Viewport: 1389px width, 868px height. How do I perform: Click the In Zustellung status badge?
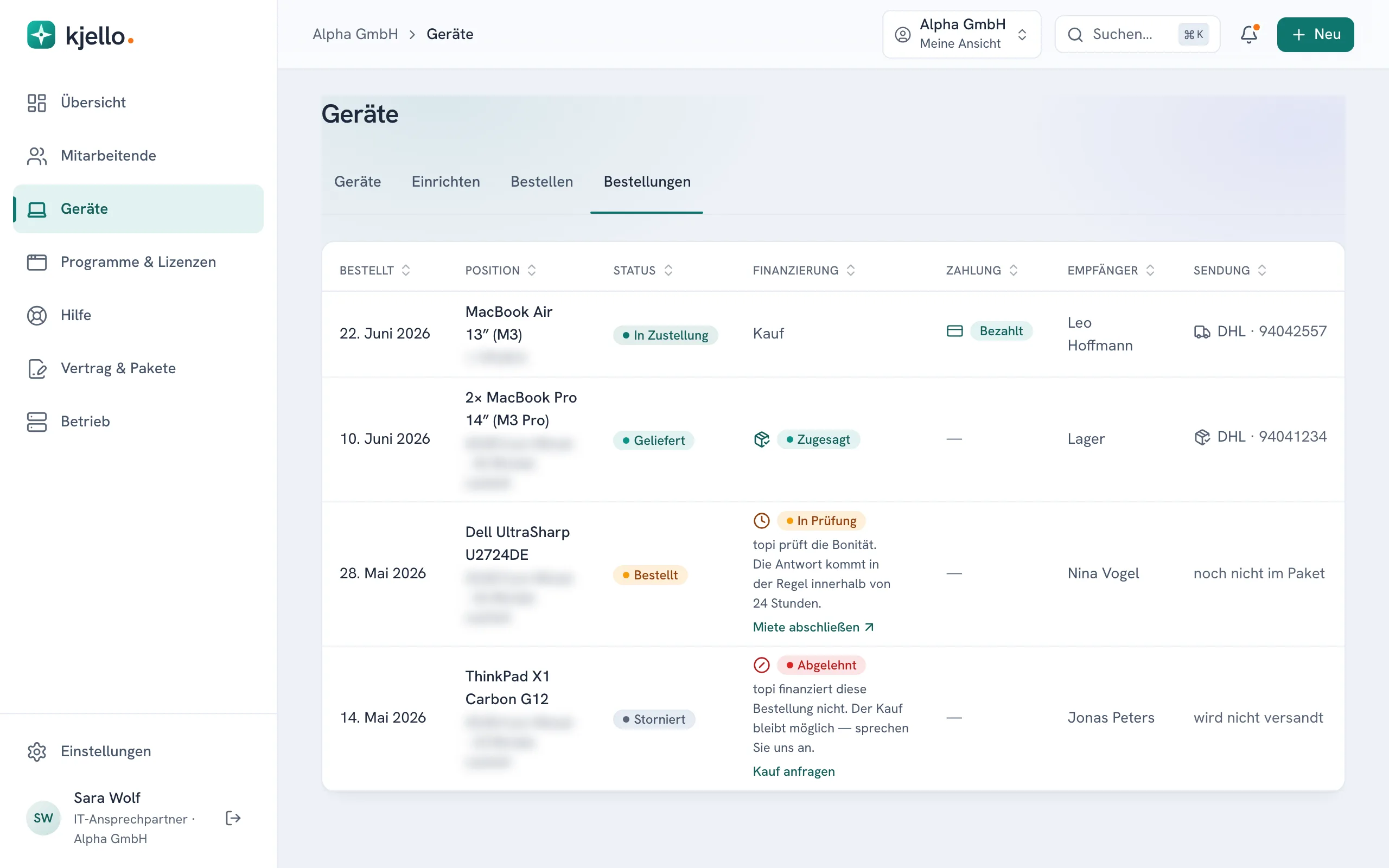[666, 335]
